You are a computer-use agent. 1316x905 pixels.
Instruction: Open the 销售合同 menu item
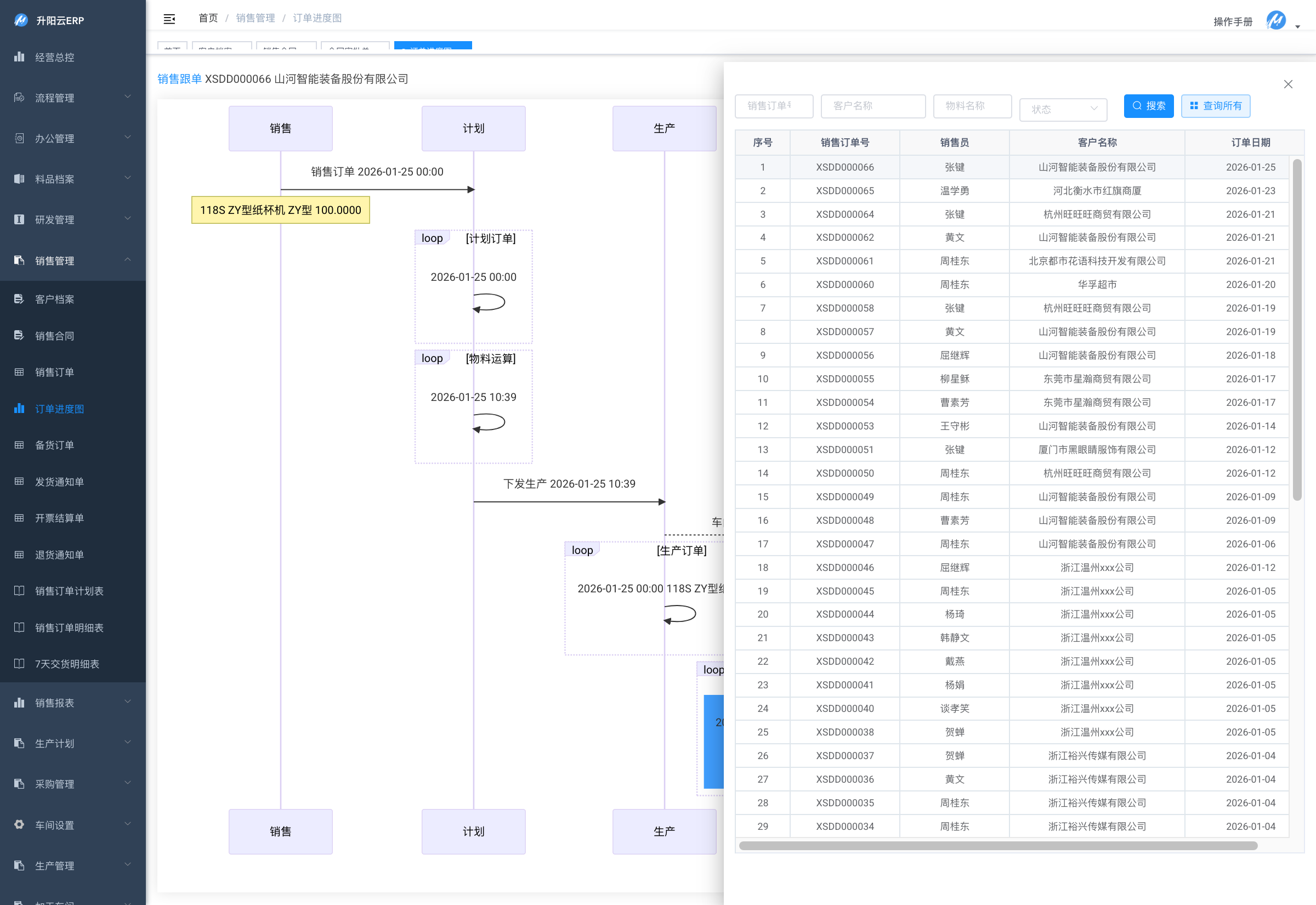tap(55, 336)
